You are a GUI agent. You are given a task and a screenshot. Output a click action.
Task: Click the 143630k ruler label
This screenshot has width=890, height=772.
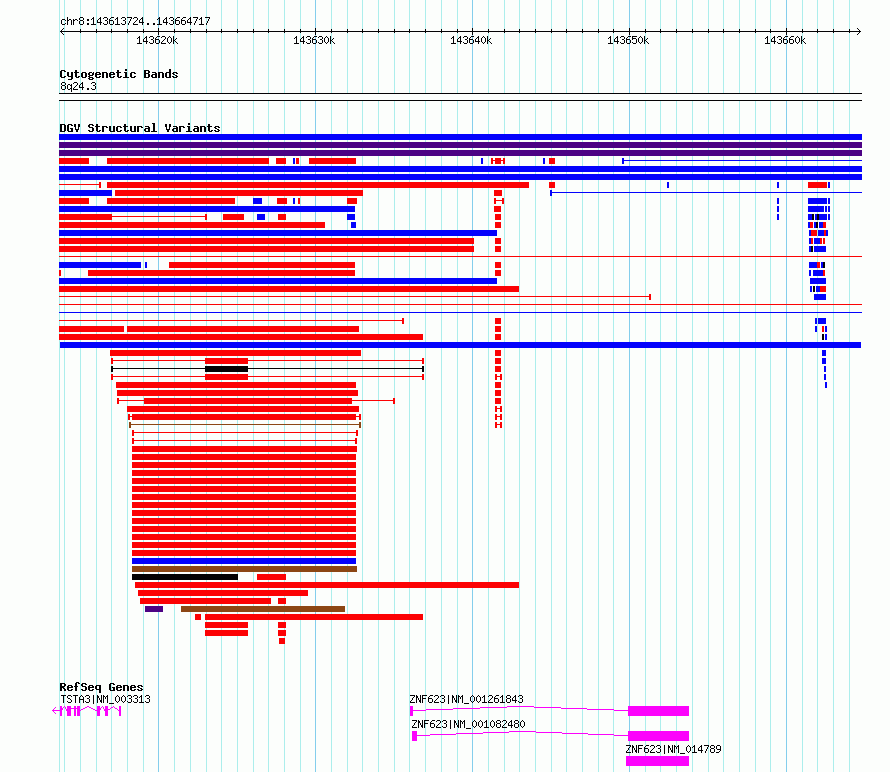(x=314, y=40)
